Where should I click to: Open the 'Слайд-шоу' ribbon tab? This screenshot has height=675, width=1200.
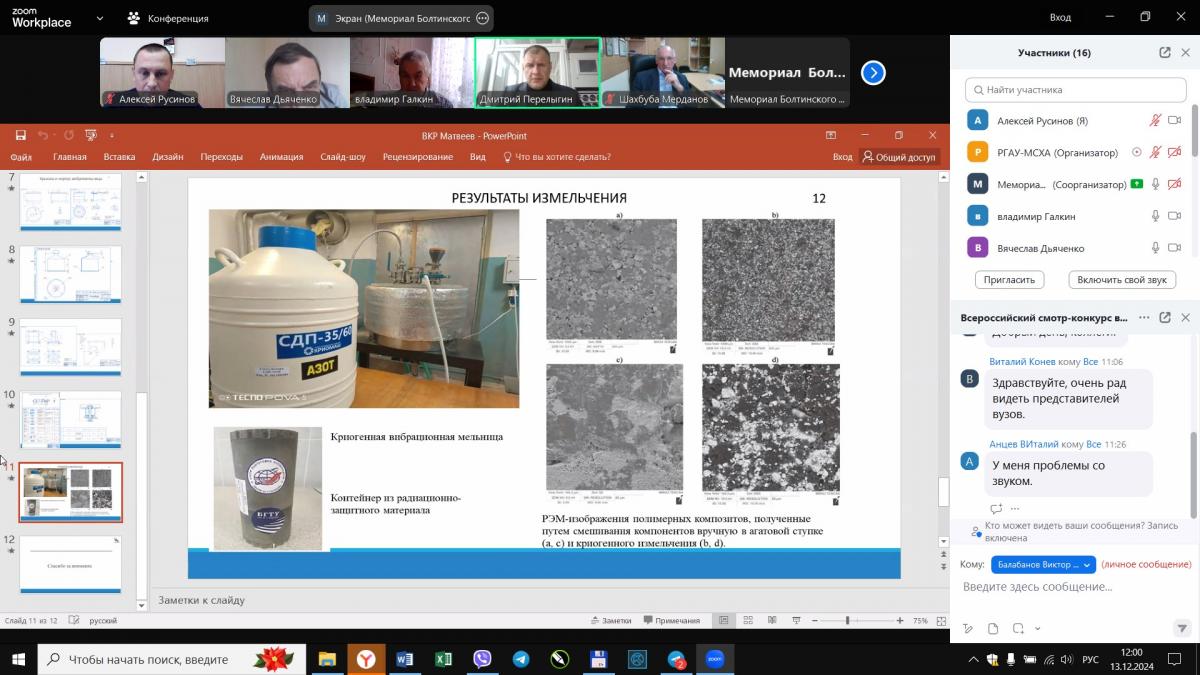(x=343, y=157)
